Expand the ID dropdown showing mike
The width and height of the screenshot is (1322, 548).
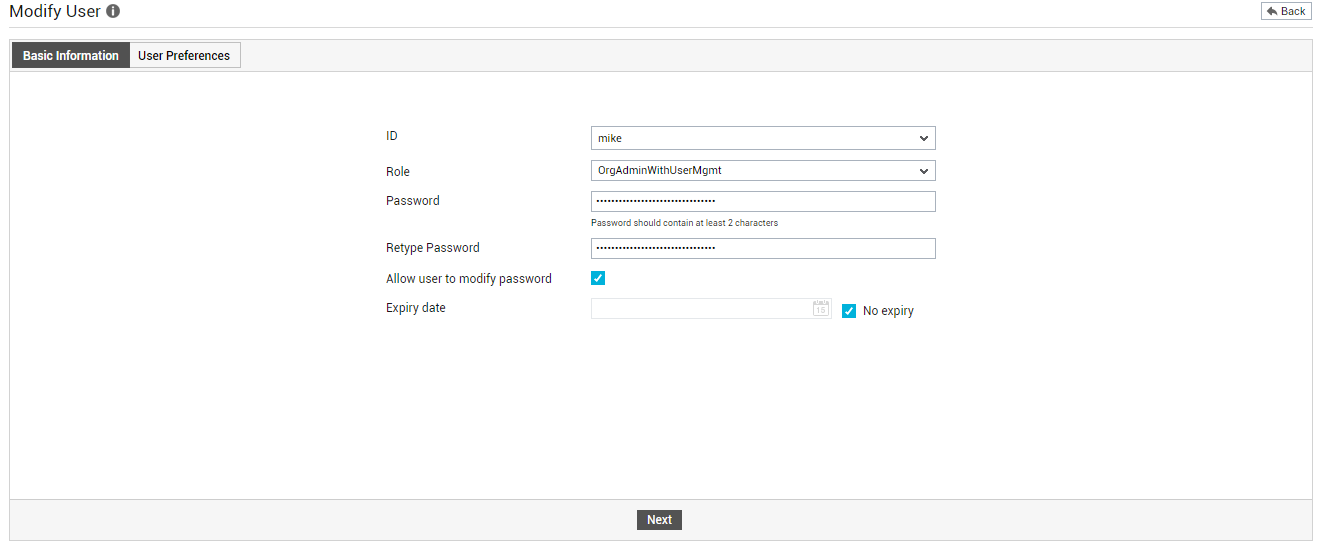click(763, 138)
